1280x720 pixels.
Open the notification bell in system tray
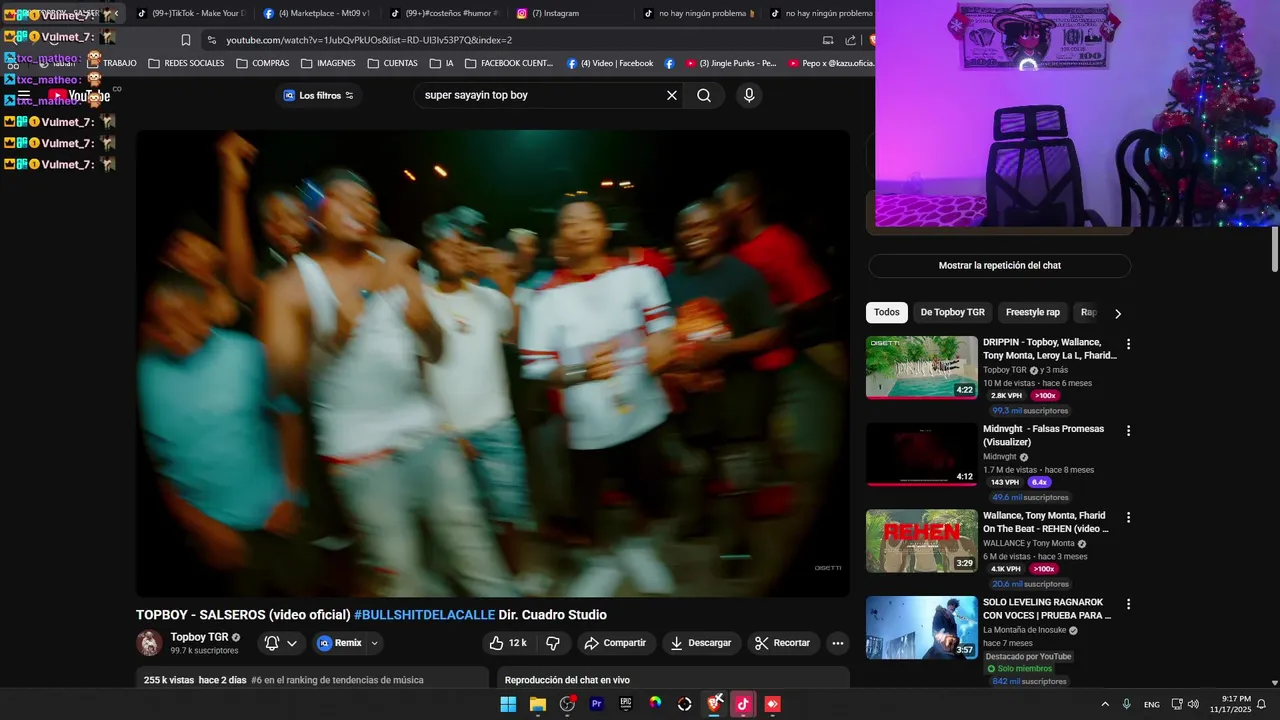point(1261,704)
